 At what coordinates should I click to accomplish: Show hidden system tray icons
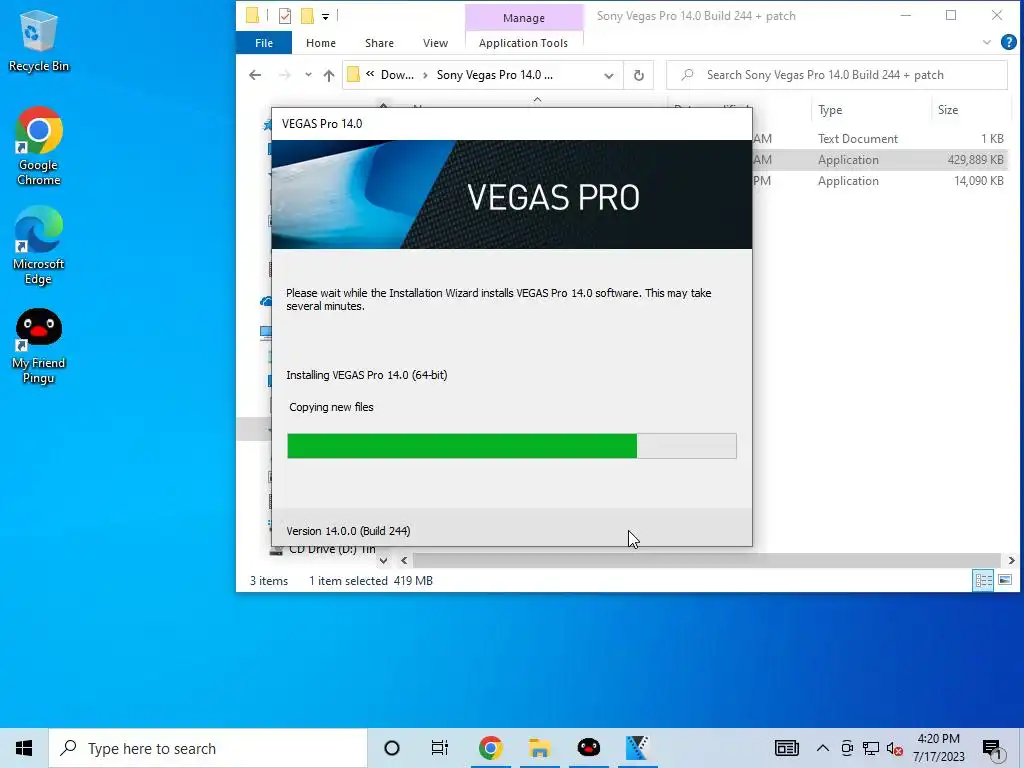[823, 748]
